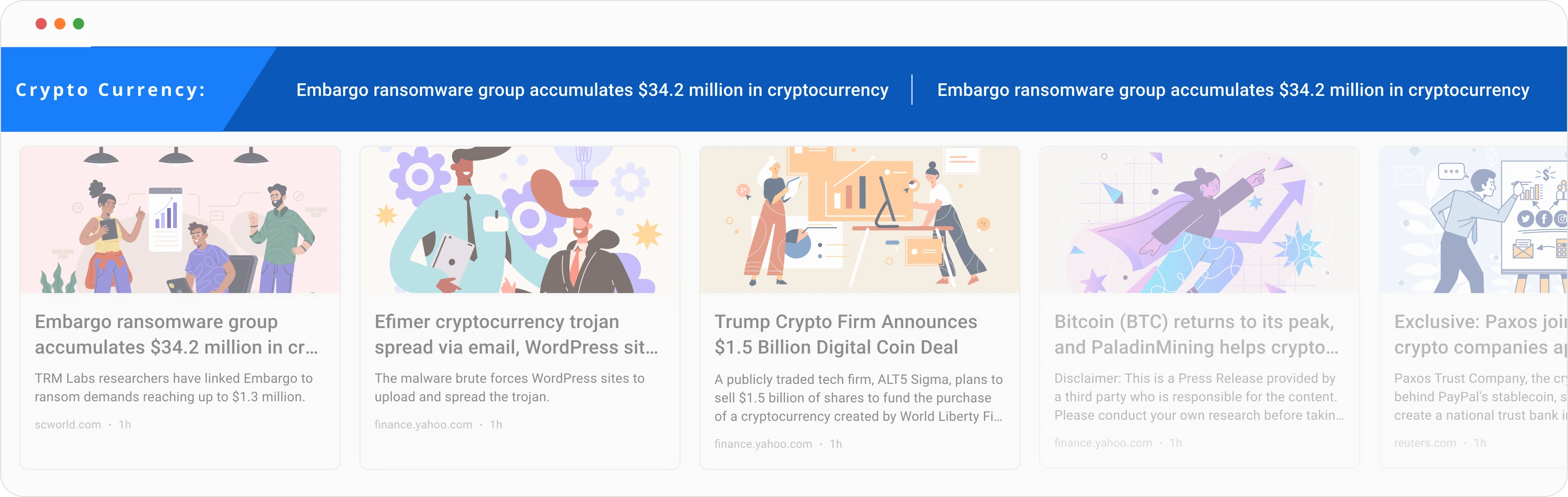This screenshot has height=497, width=1568.
Task: Open "Bitcoin (BTC) returns to its peak" headline
Action: coord(1196,334)
